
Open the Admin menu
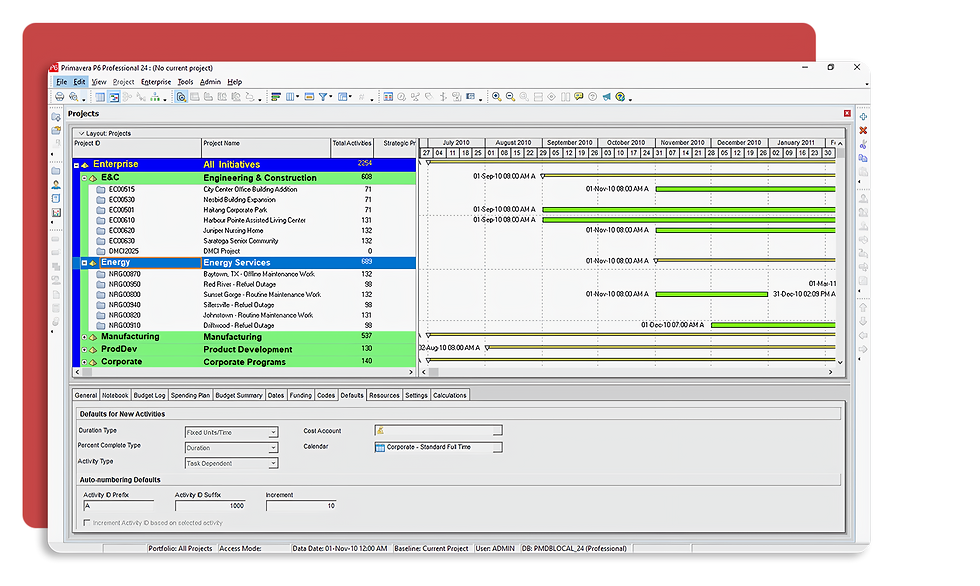click(210, 82)
